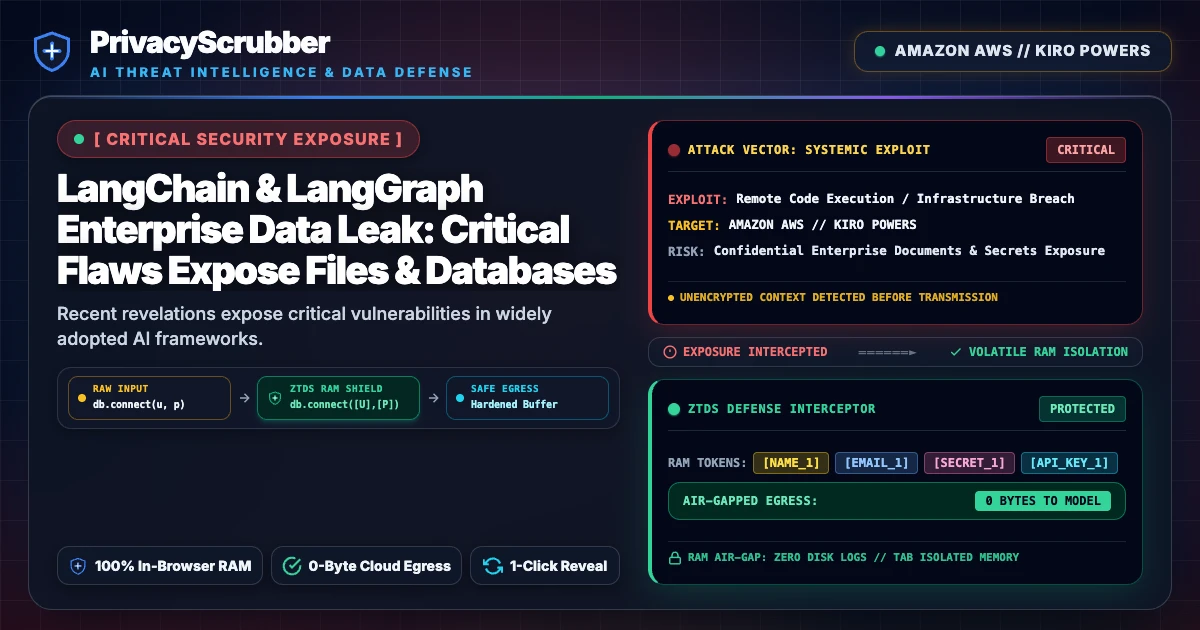The width and height of the screenshot is (1200, 630).
Task: Select the [API_KEY_1] token chip
Action: pos(1069,463)
